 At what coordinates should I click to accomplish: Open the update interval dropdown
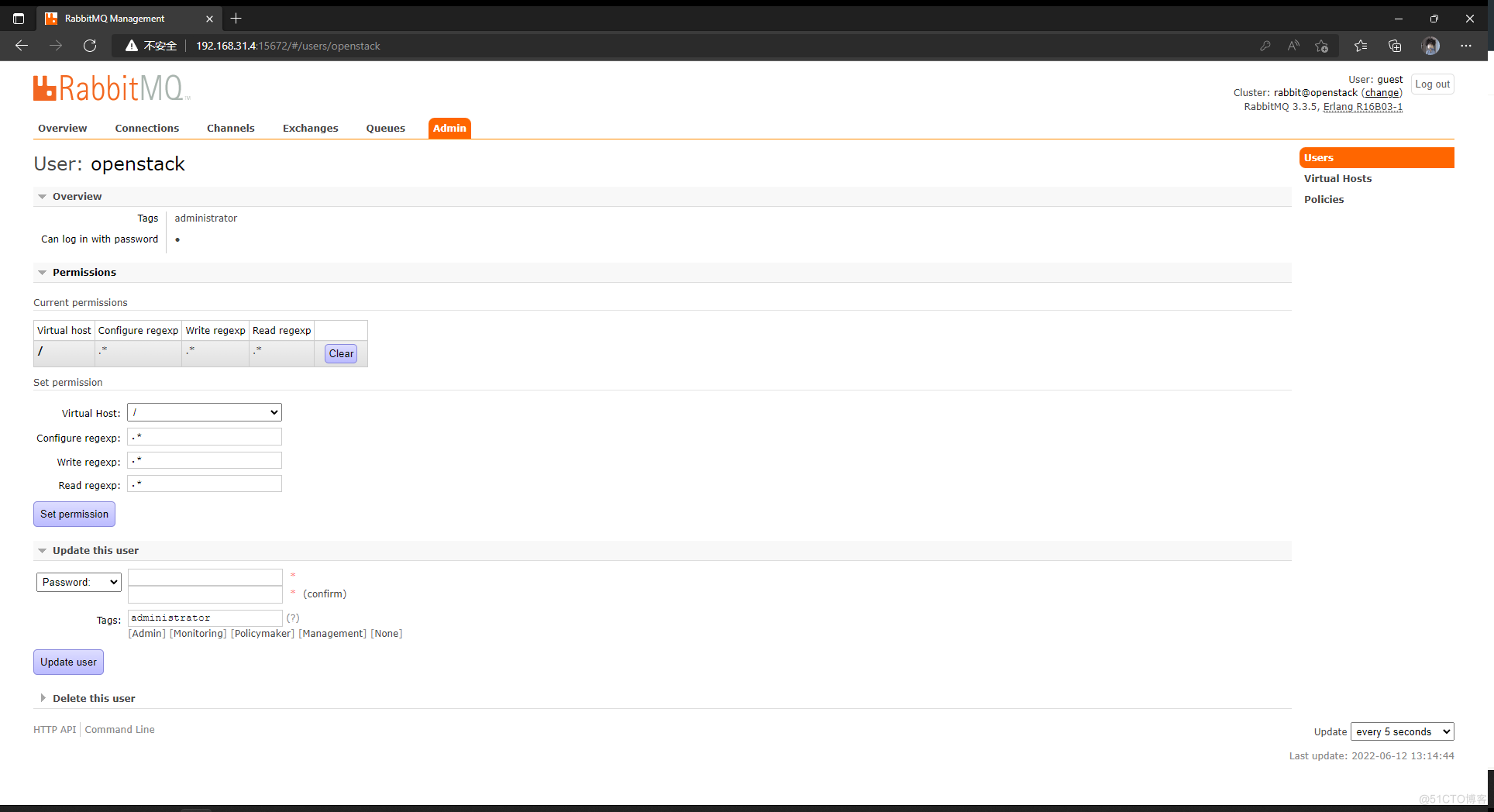1403,731
